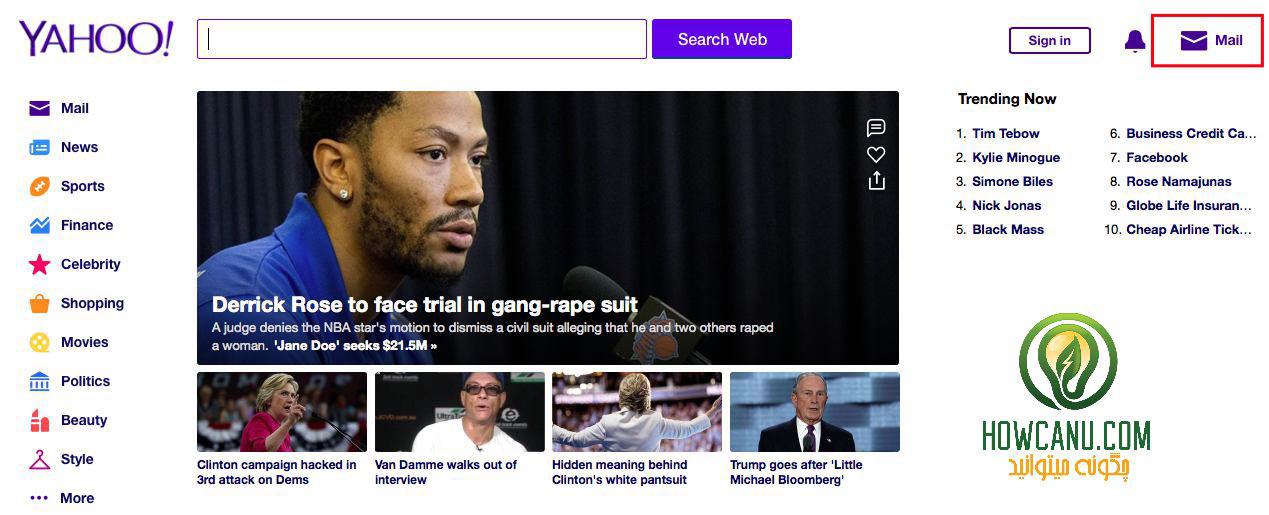Go to Celebrity section in sidebar
This screenshot has width=1269, height=515.
[x=90, y=264]
